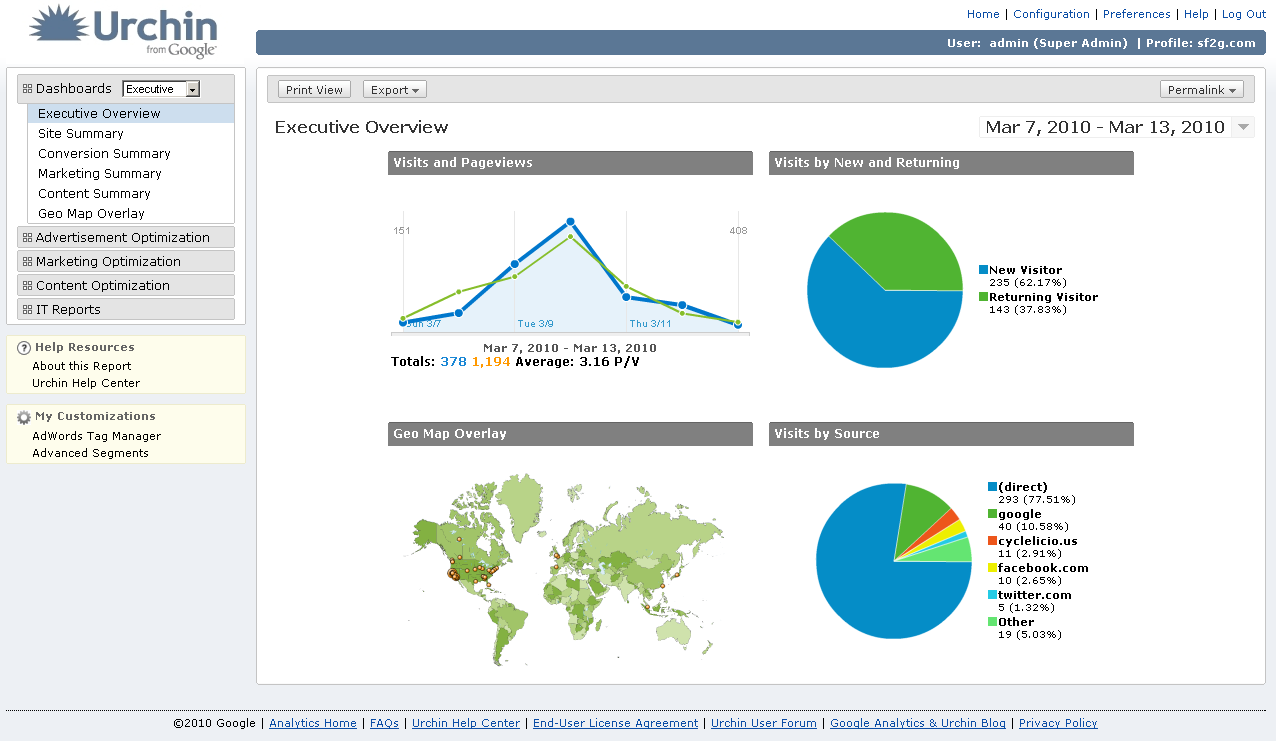
Task: Open the Permalink dropdown
Action: pyautogui.click(x=1202, y=90)
